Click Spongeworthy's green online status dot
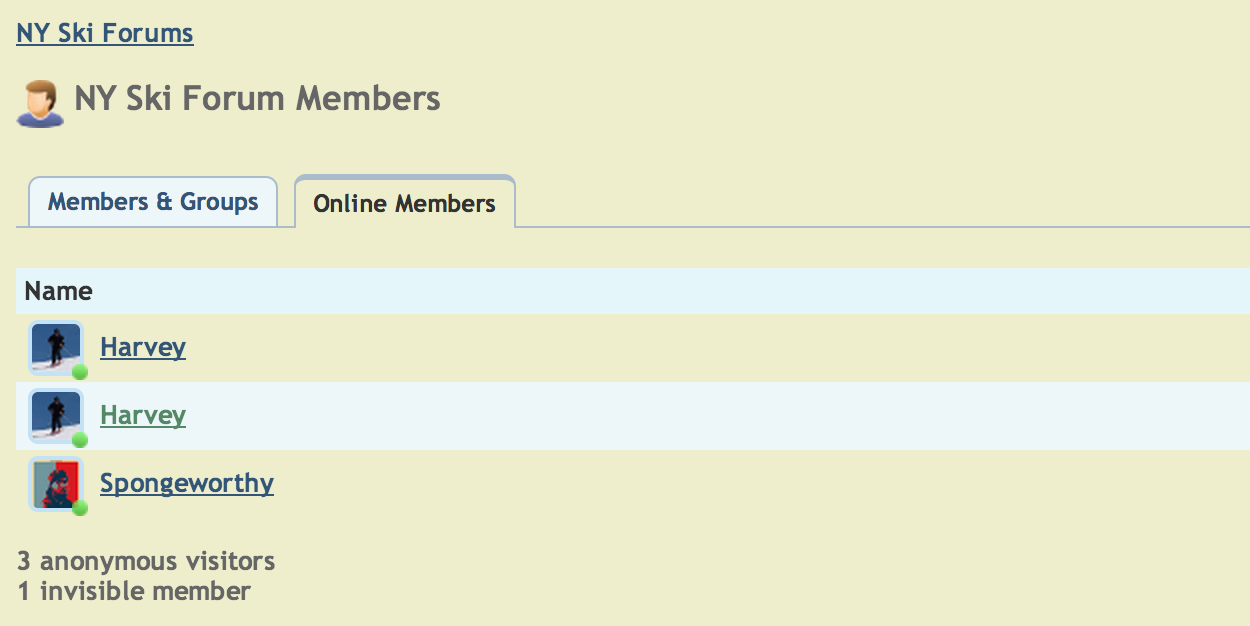Viewport: 1250px width, 626px height. [80, 508]
